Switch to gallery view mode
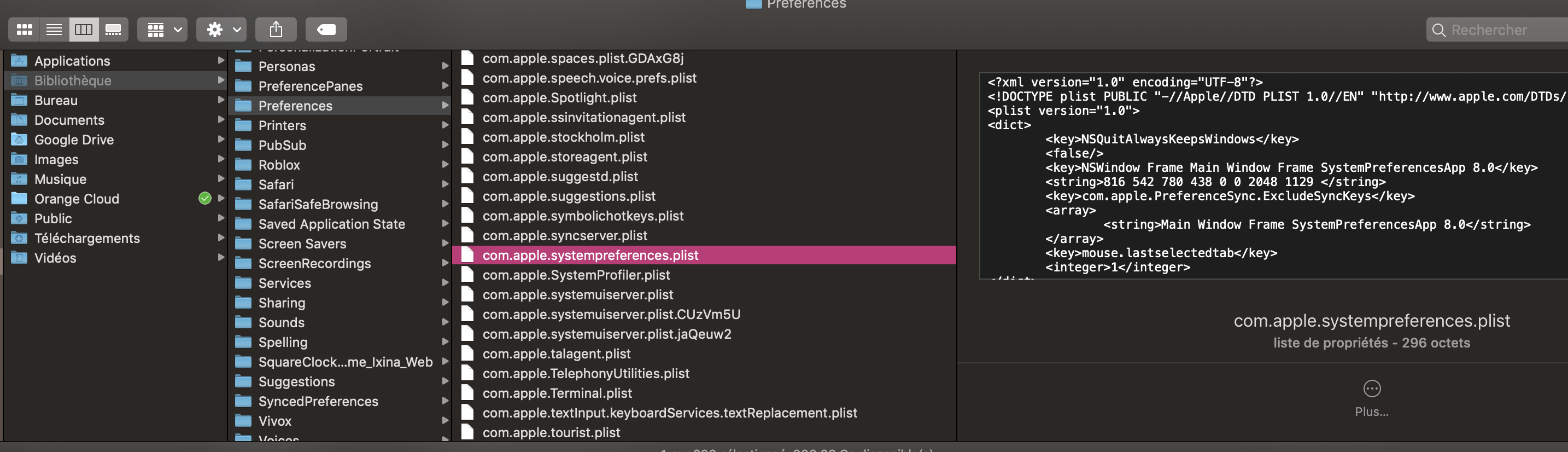Viewport: 1568px width, 452px height. (x=113, y=29)
